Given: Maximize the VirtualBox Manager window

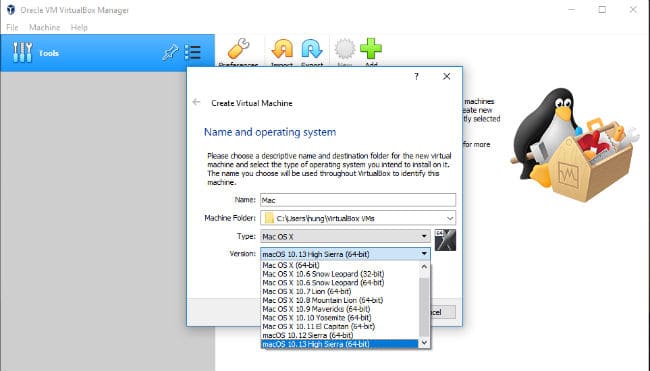Looking at the screenshot, I should click(x=602, y=10).
